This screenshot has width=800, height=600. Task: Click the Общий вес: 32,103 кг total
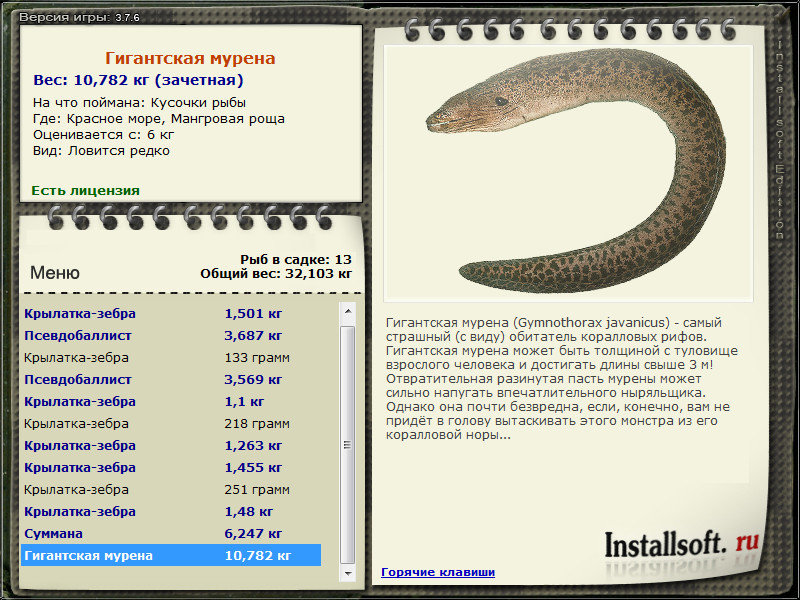pos(276,273)
